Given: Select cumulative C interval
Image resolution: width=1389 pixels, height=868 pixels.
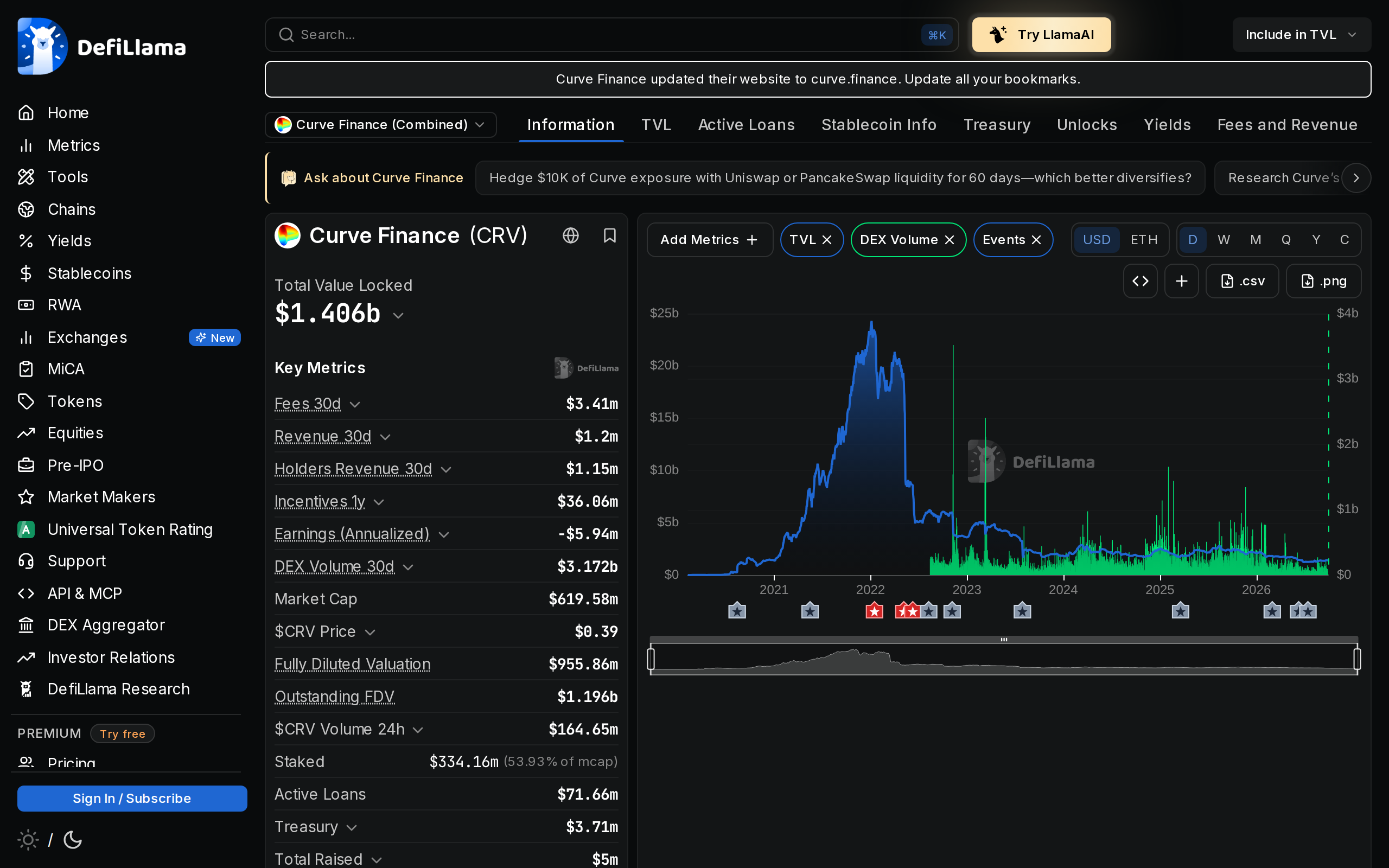Looking at the screenshot, I should point(1344,240).
